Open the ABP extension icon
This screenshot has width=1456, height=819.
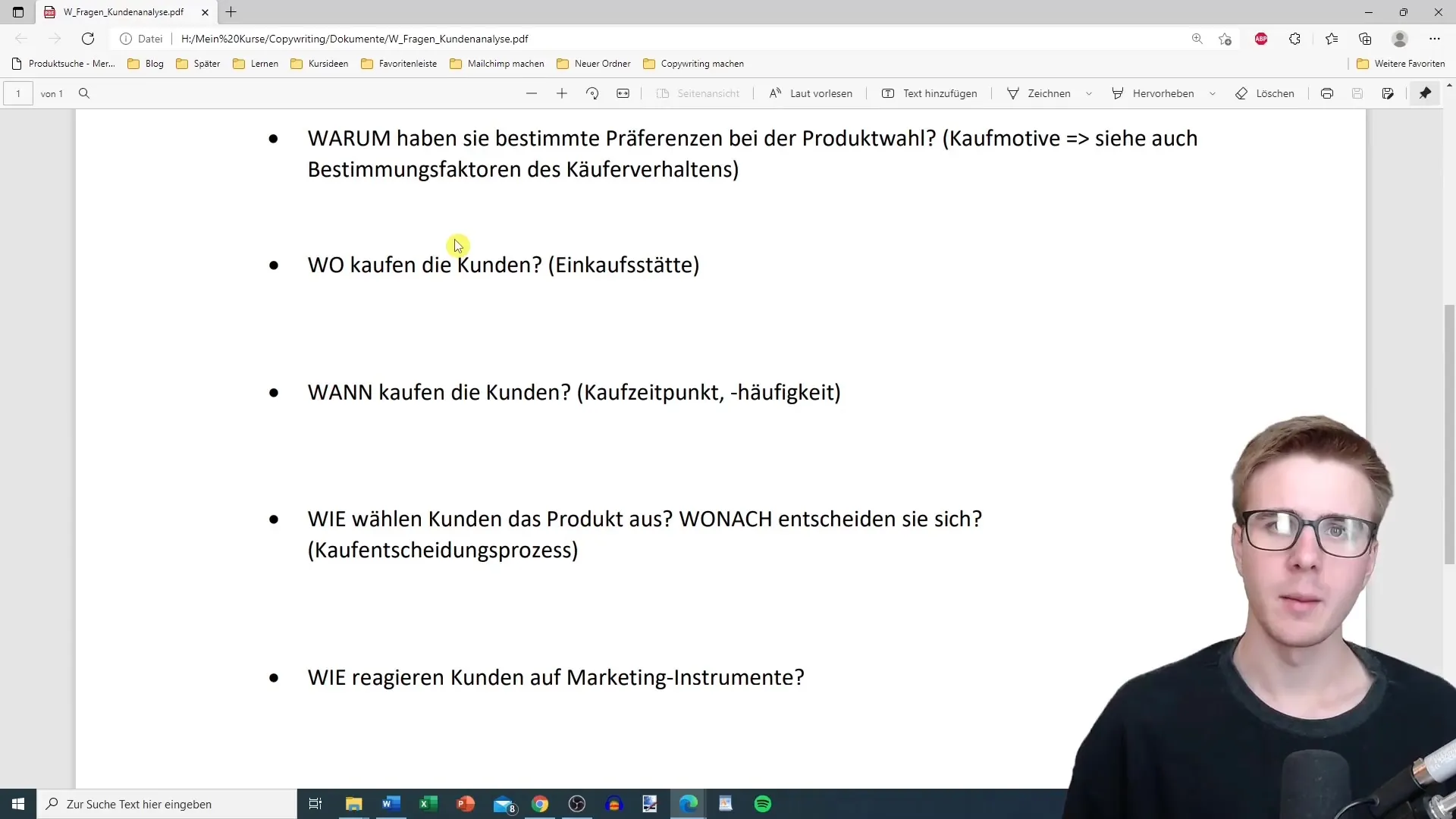coord(1261,39)
